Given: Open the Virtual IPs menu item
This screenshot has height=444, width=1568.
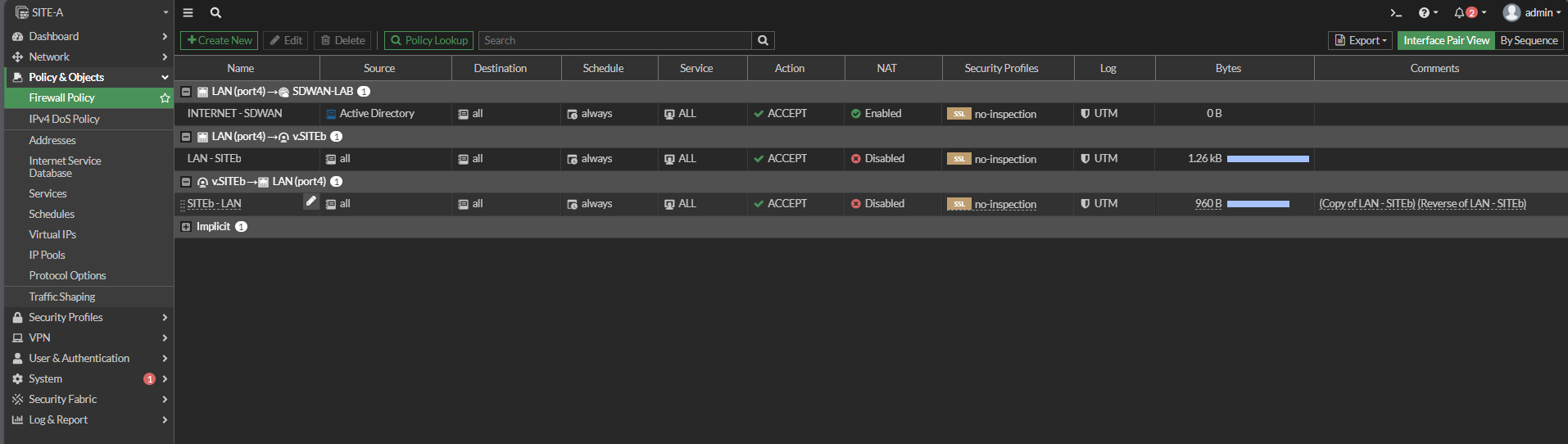Looking at the screenshot, I should [52, 235].
